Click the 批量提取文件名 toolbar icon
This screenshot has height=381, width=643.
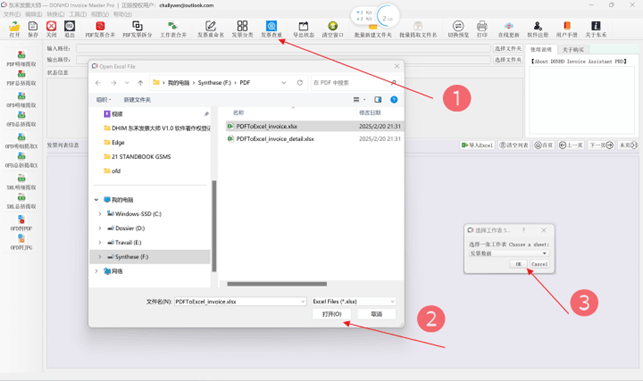[x=418, y=27]
